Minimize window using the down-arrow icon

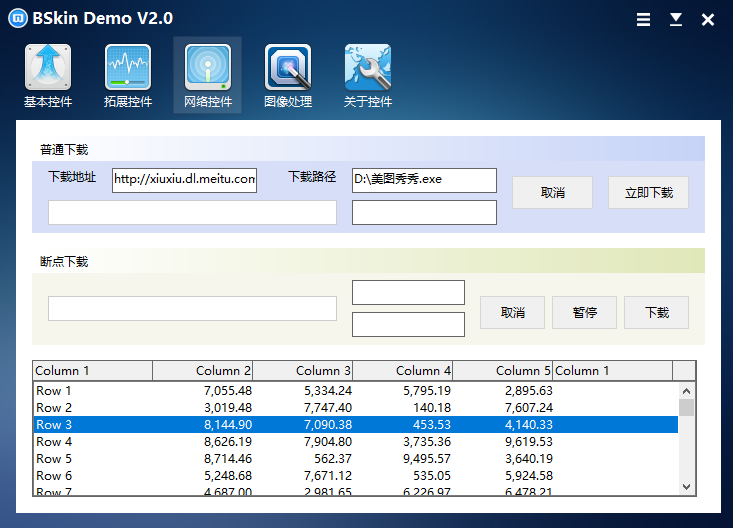click(x=676, y=19)
